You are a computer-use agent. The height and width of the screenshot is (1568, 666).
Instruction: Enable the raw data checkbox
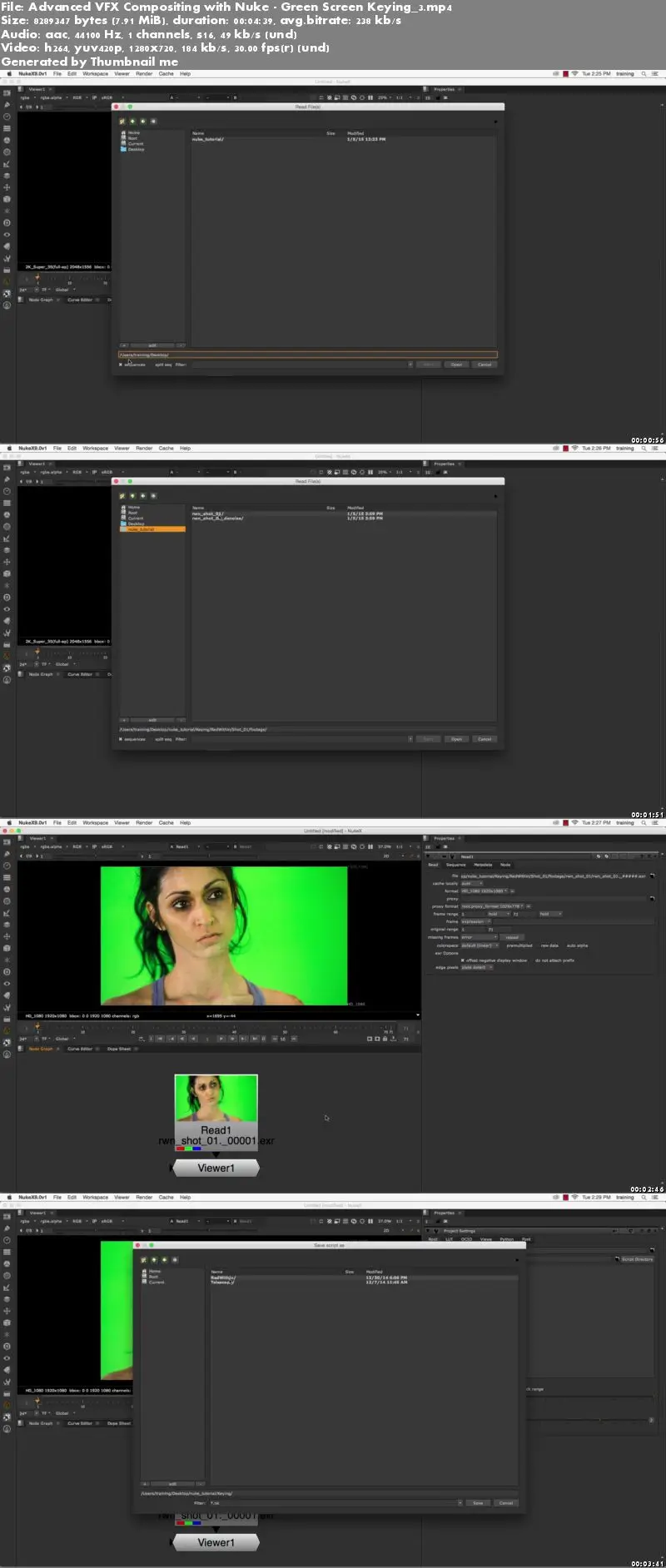pyautogui.click(x=549, y=945)
